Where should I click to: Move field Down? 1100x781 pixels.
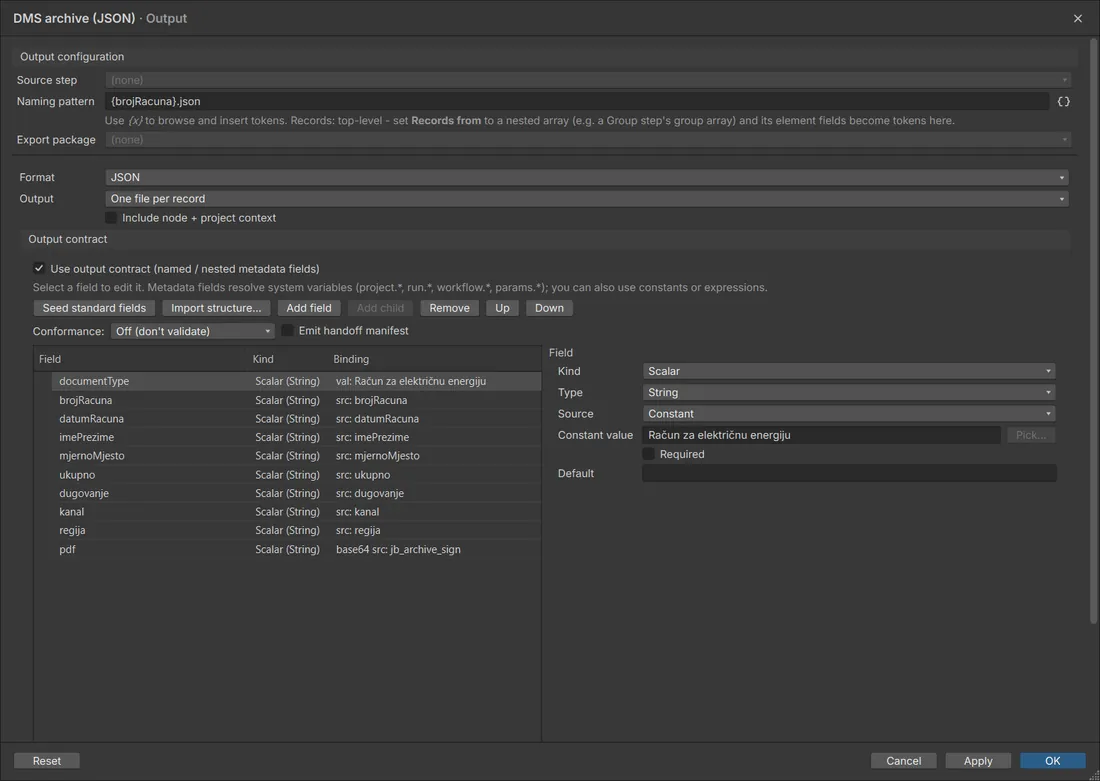(549, 308)
